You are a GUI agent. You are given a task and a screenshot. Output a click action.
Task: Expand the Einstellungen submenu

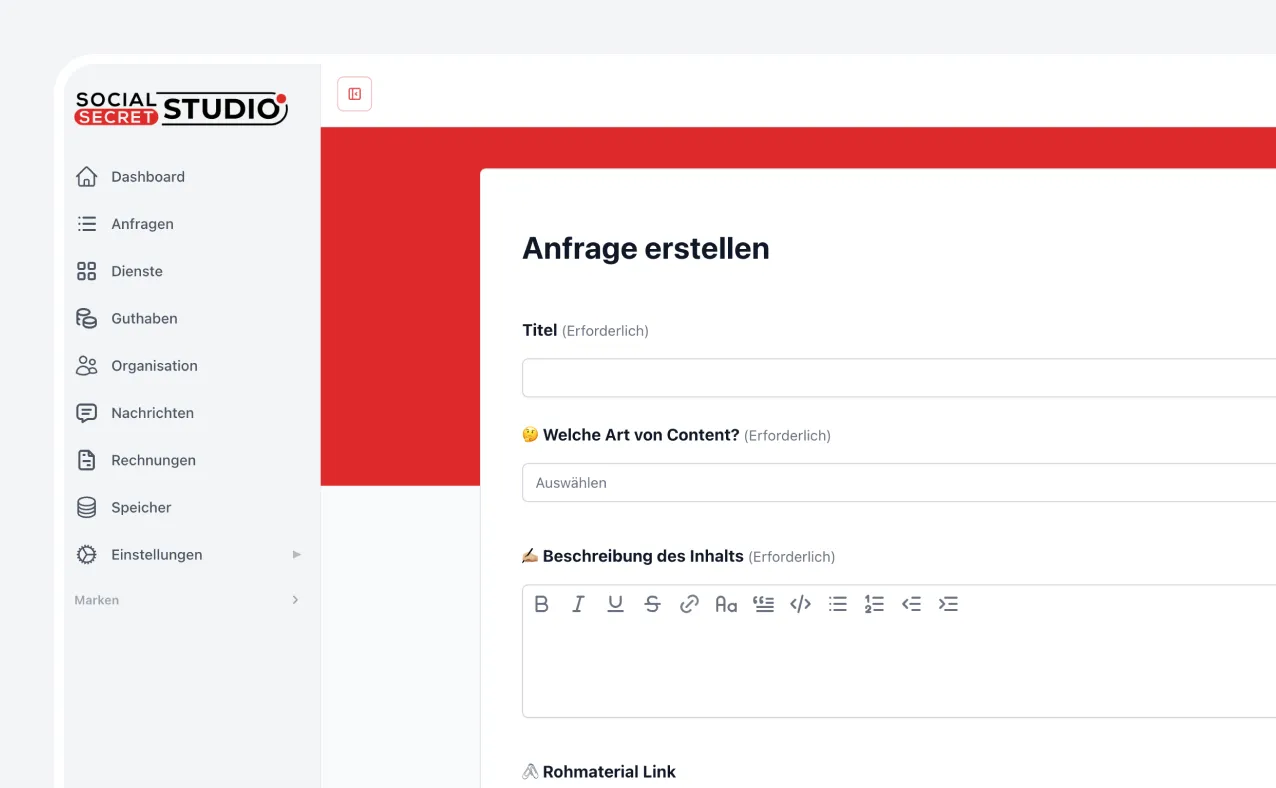tap(156, 554)
